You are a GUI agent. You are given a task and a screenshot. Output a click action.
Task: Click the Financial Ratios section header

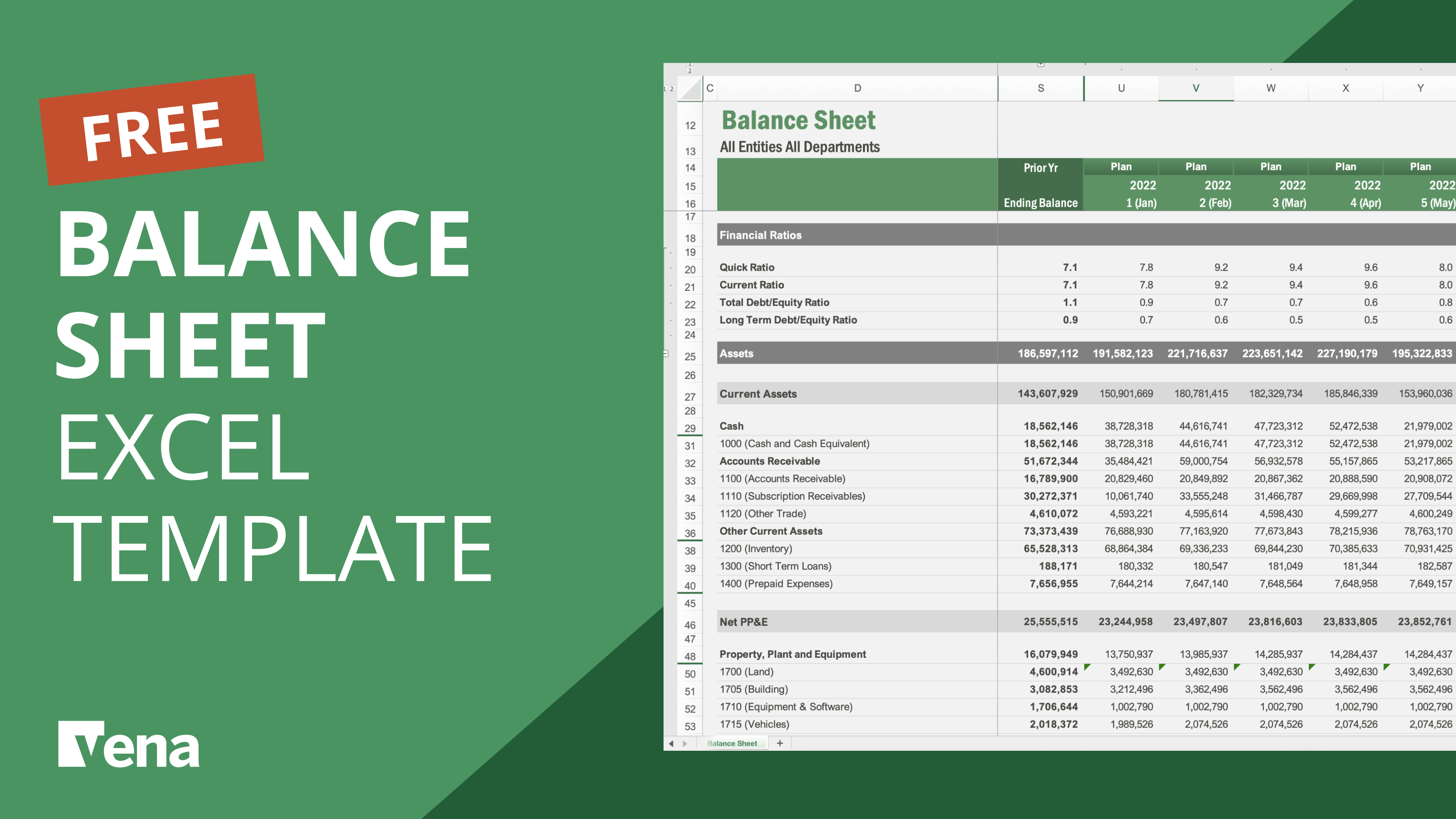click(x=760, y=235)
